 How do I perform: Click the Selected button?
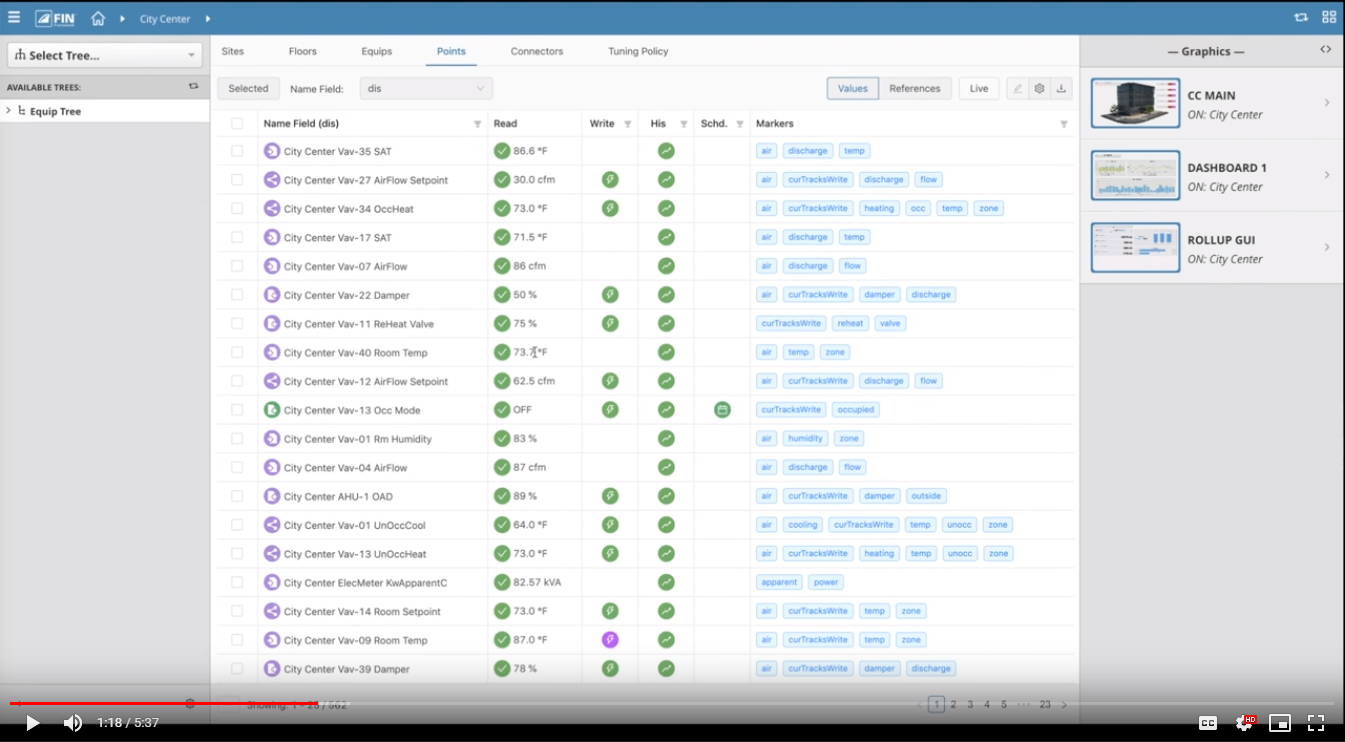click(248, 88)
